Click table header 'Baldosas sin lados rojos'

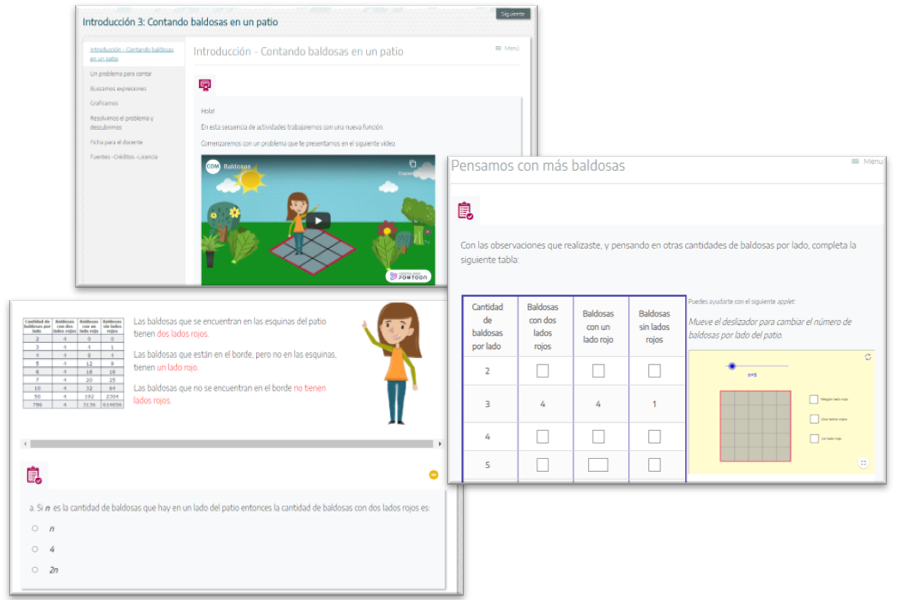[x=654, y=326]
